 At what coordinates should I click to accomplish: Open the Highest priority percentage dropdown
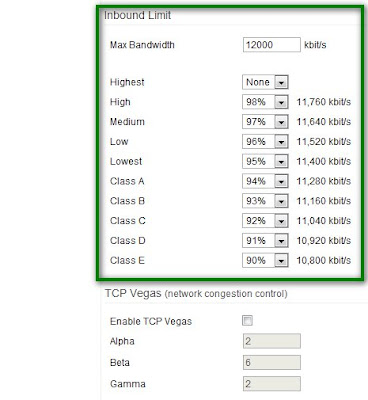[x=265, y=82]
